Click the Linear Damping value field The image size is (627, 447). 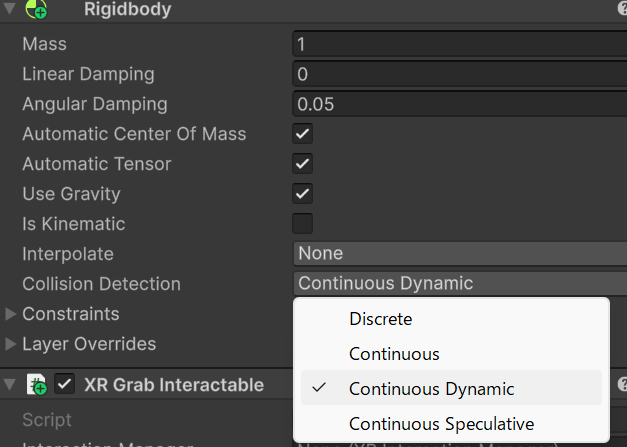(x=460, y=74)
